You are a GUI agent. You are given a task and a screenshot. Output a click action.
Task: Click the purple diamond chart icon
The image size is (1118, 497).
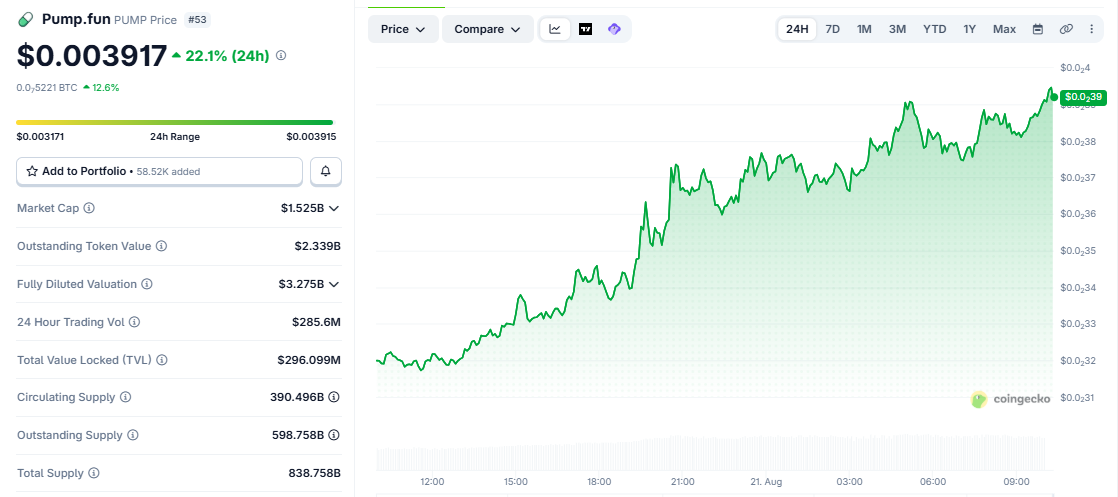[x=615, y=29]
